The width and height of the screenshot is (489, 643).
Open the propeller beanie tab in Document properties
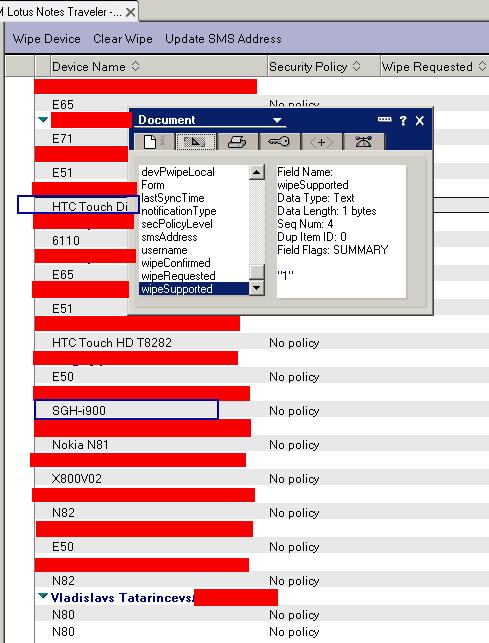363,142
